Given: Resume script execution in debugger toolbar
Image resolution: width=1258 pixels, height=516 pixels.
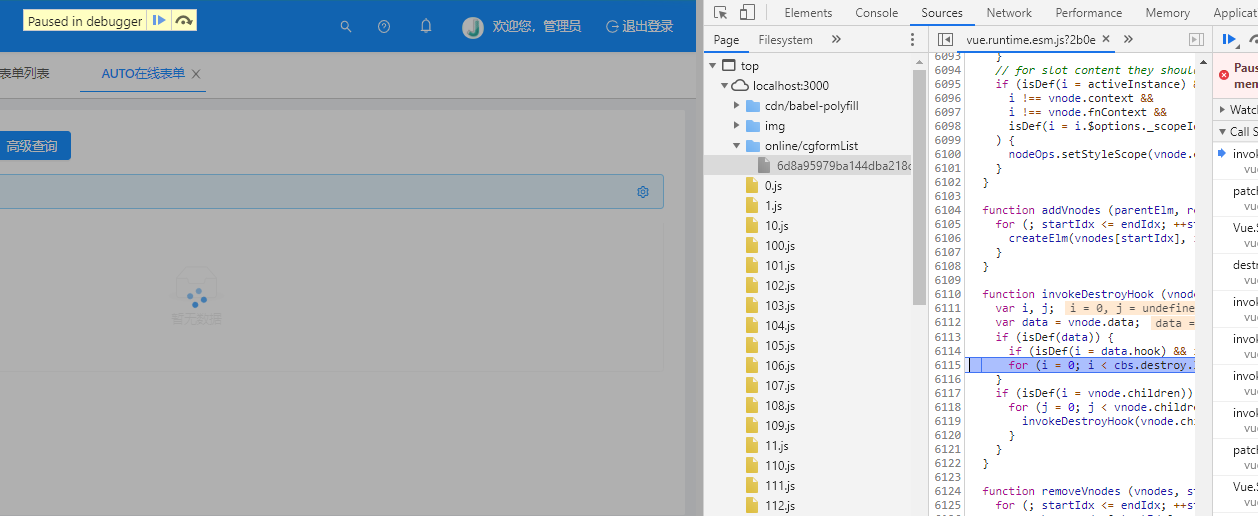Looking at the screenshot, I should point(1230,39).
